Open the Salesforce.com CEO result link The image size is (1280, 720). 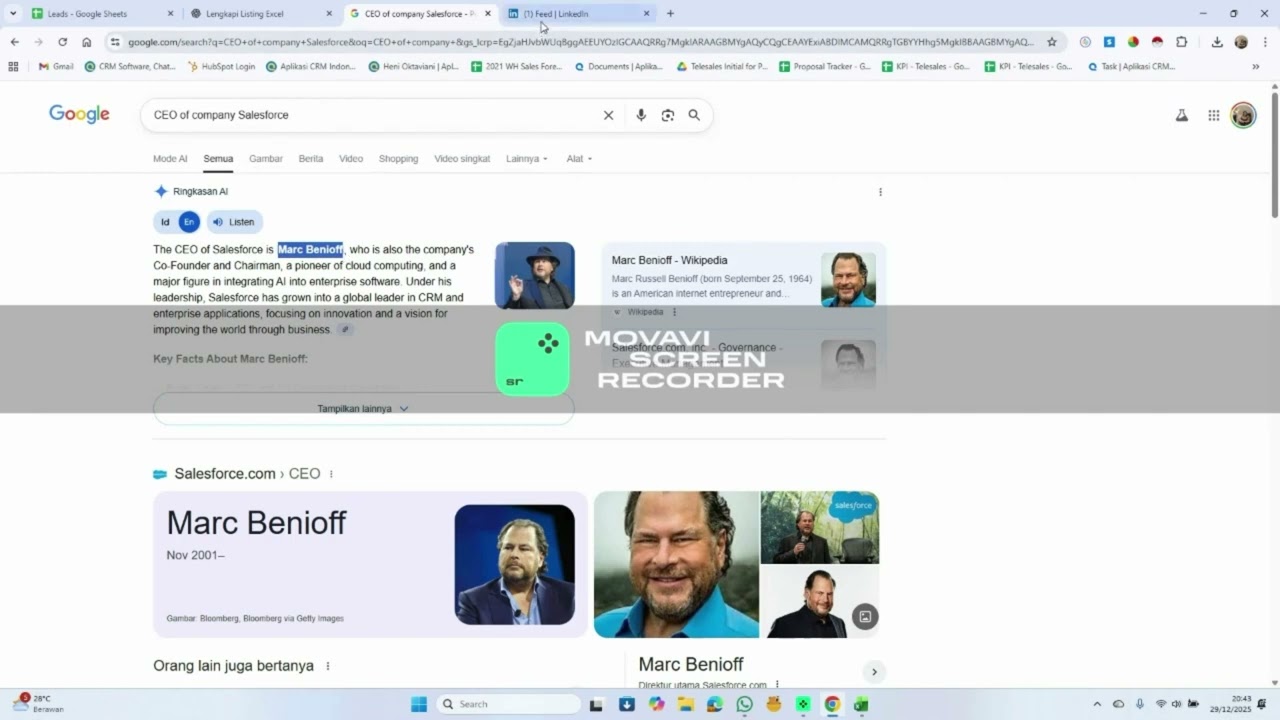[x=247, y=474]
